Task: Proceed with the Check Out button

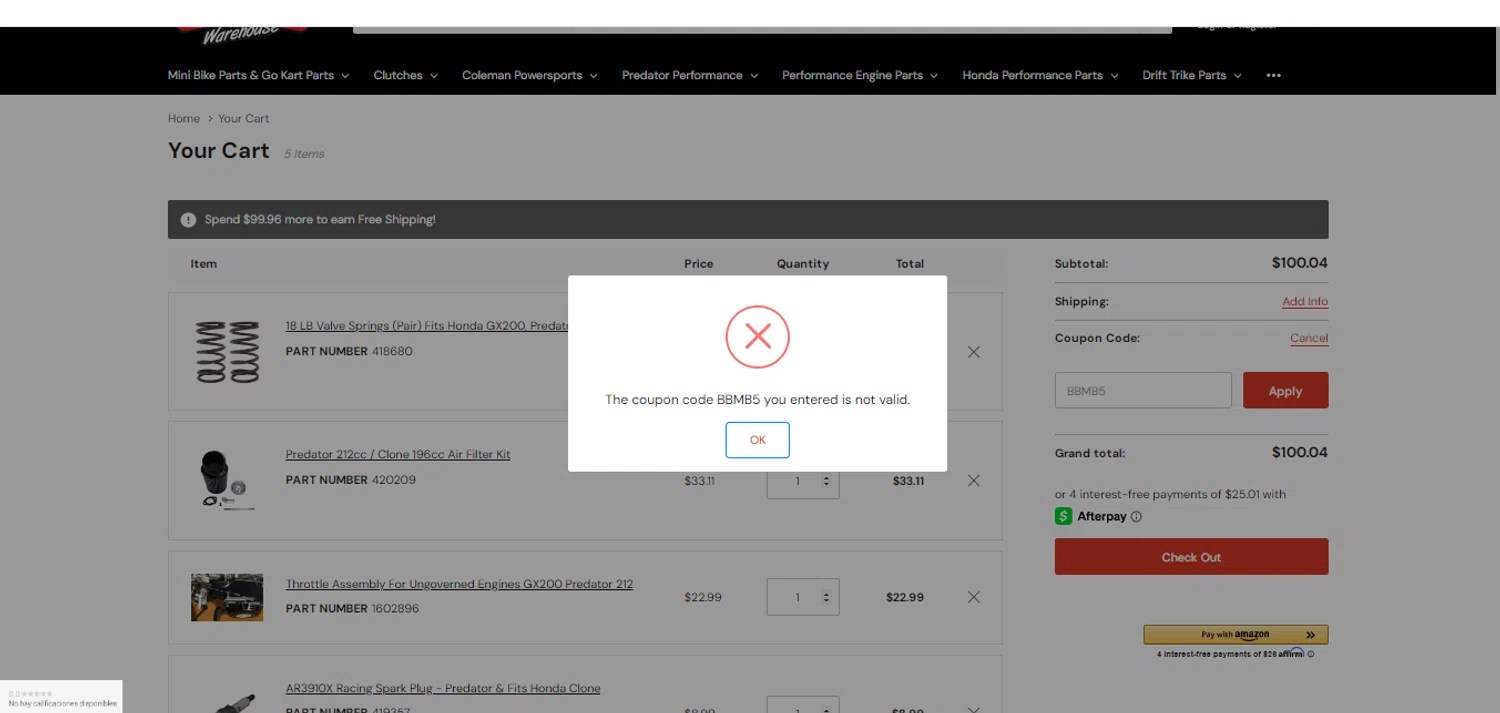Action: point(1191,557)
